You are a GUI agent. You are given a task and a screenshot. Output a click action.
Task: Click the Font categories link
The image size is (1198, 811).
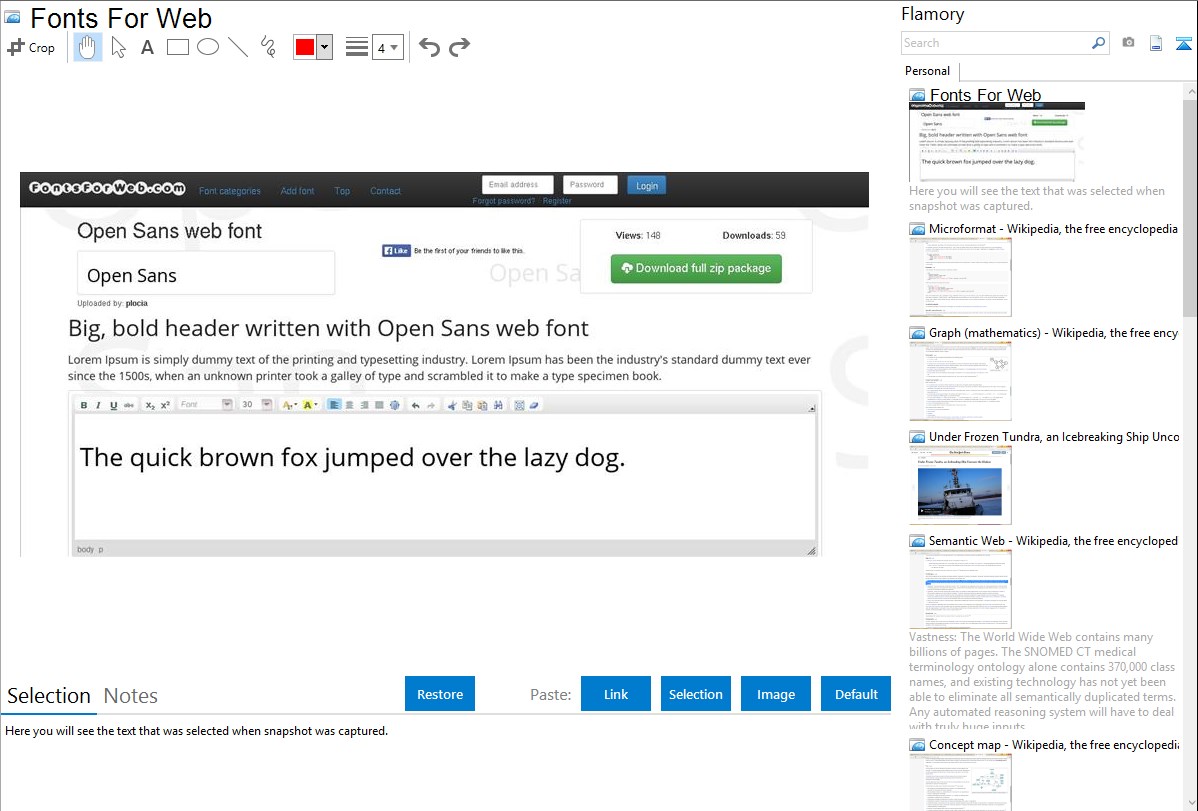point(230,191)
